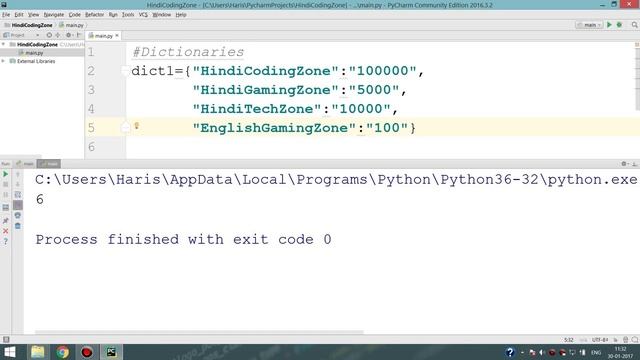Open Run panel gear settings icon
This screenshot has height=360, width=640.
624,164
